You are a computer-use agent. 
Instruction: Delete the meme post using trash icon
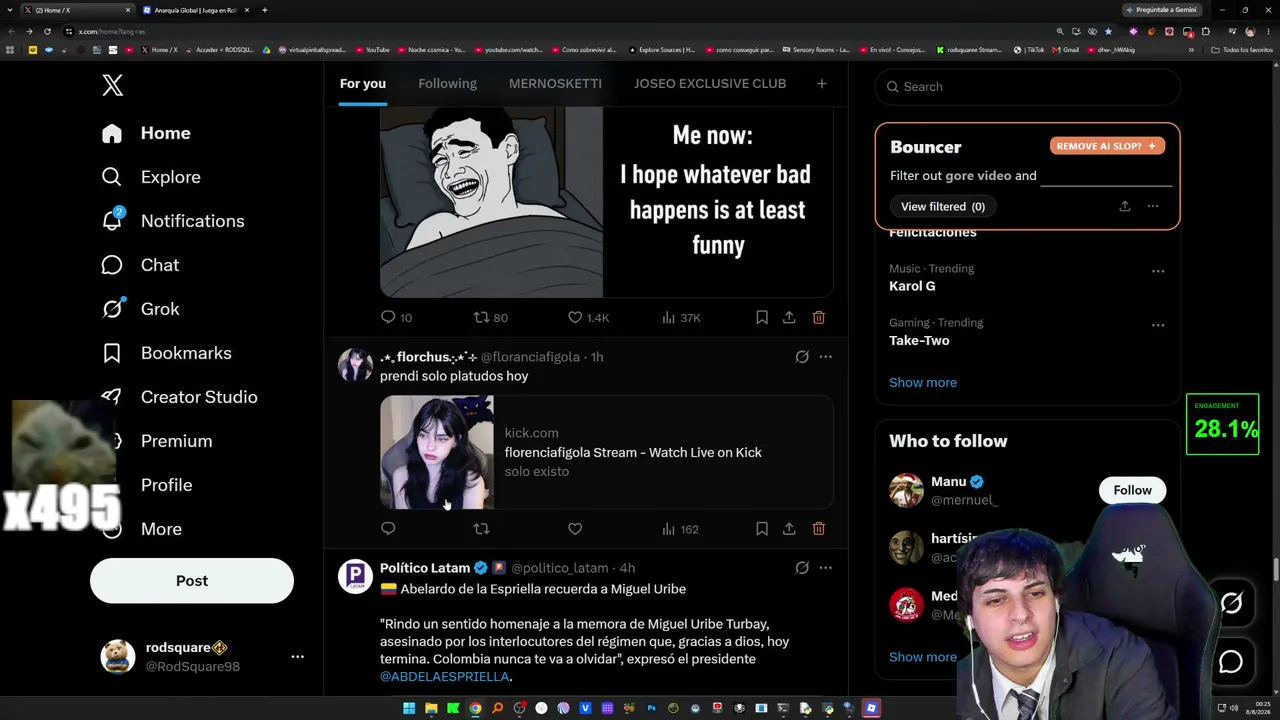(819, 317)
